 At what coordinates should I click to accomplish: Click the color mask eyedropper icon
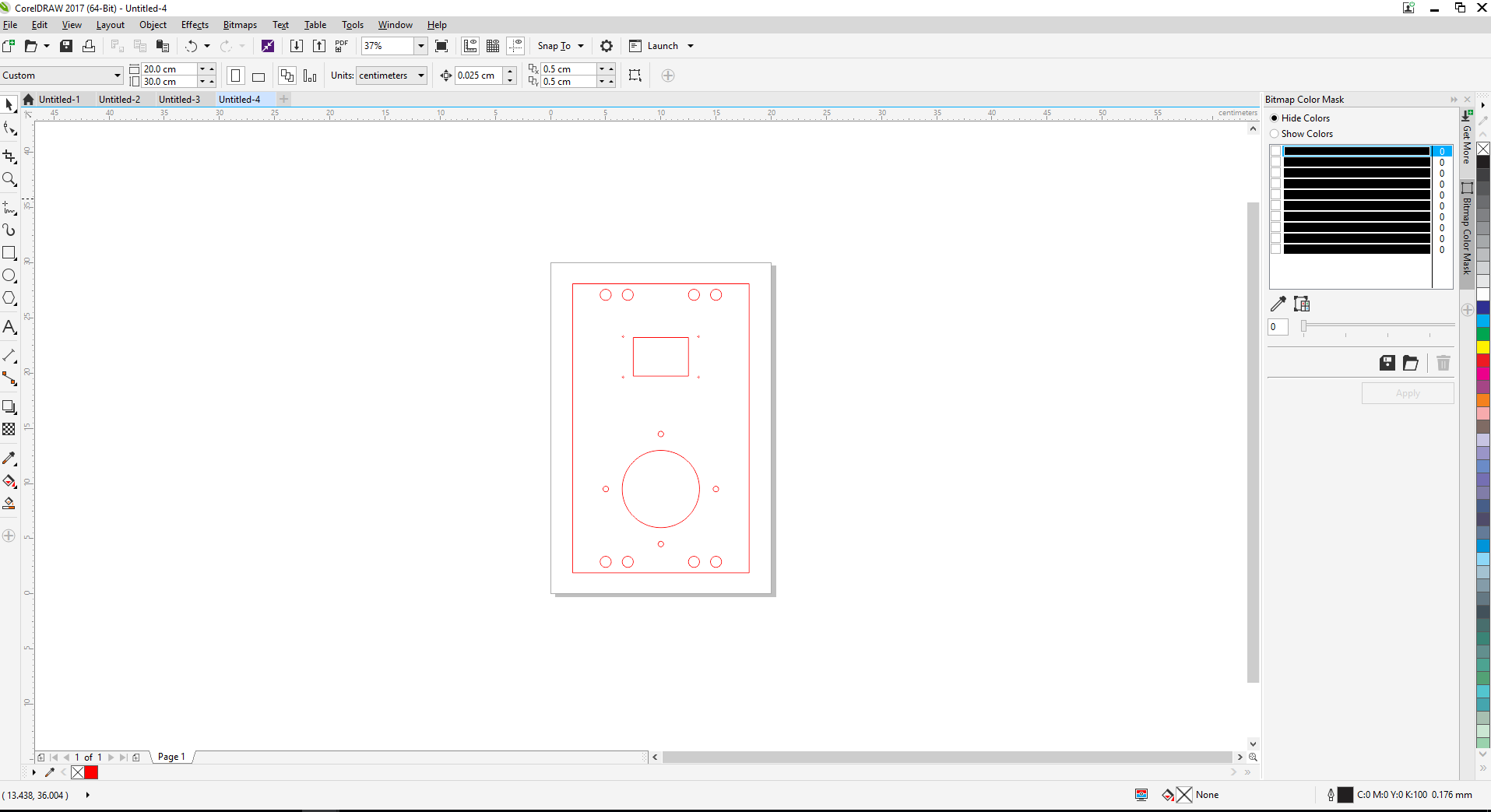(1278, 304)
